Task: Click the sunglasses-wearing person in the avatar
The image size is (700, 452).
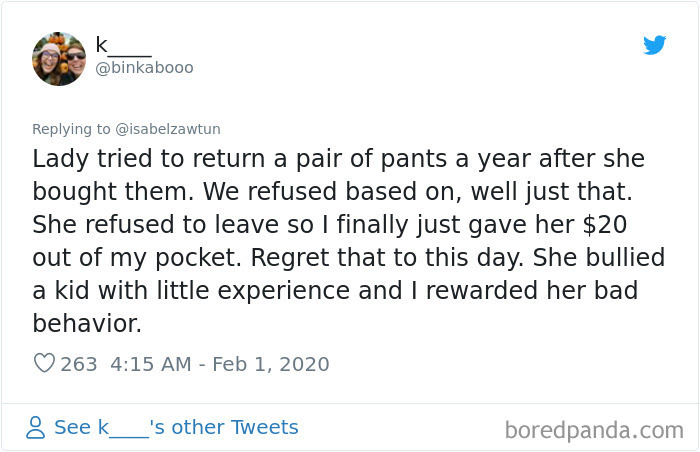Action: (75, 59)
